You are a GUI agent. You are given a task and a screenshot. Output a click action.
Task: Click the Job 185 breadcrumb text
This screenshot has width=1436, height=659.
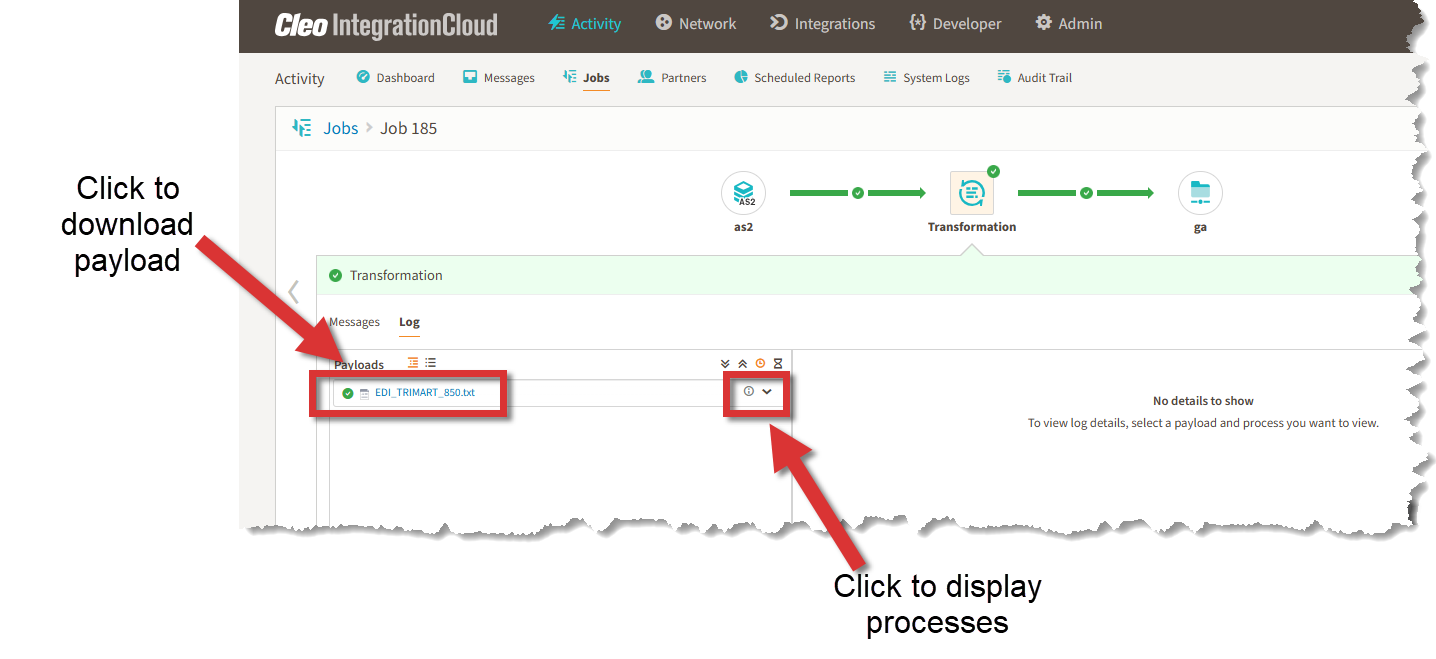408,128
